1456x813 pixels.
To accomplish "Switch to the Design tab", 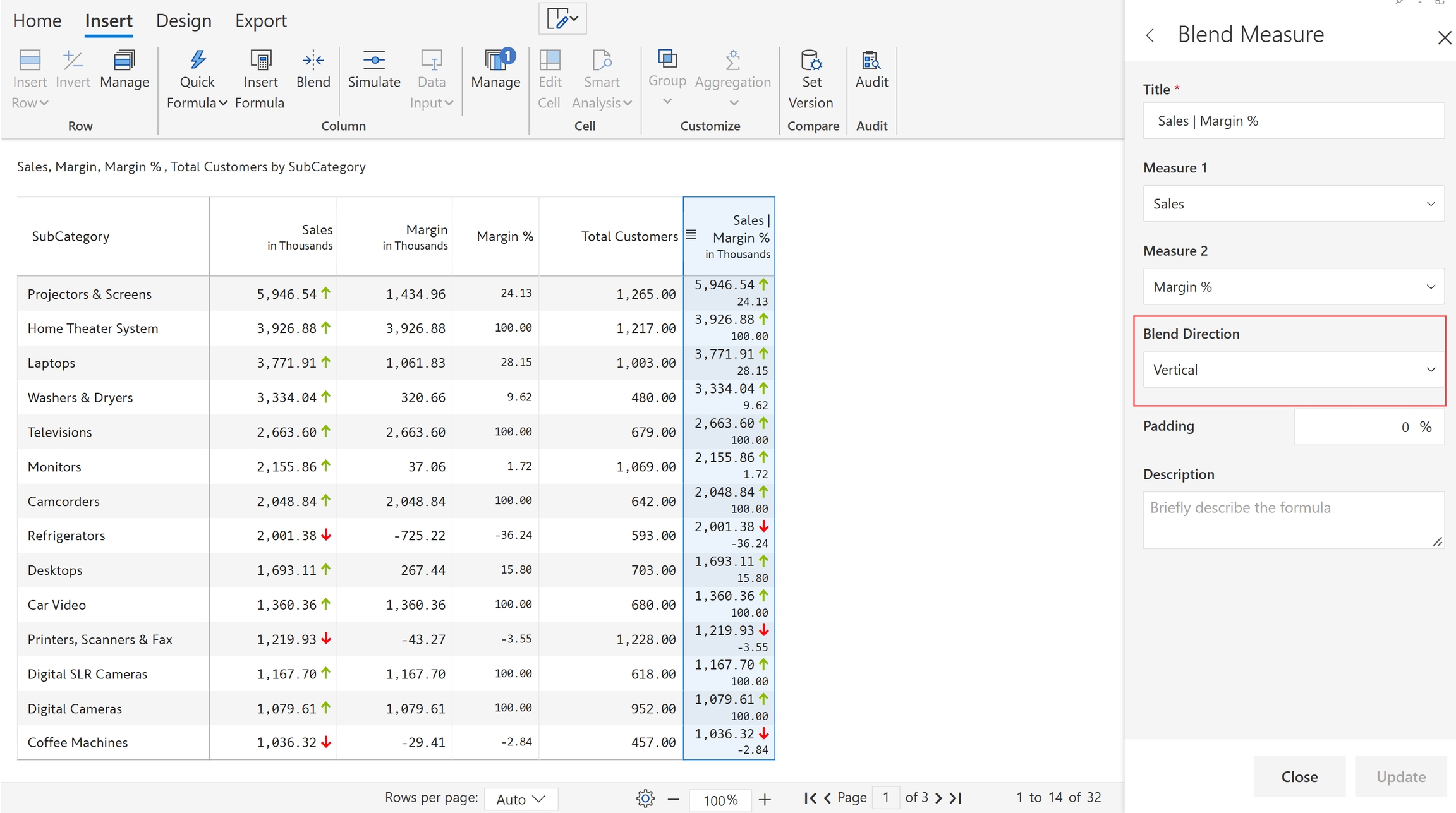I will [x=183, y=21].
